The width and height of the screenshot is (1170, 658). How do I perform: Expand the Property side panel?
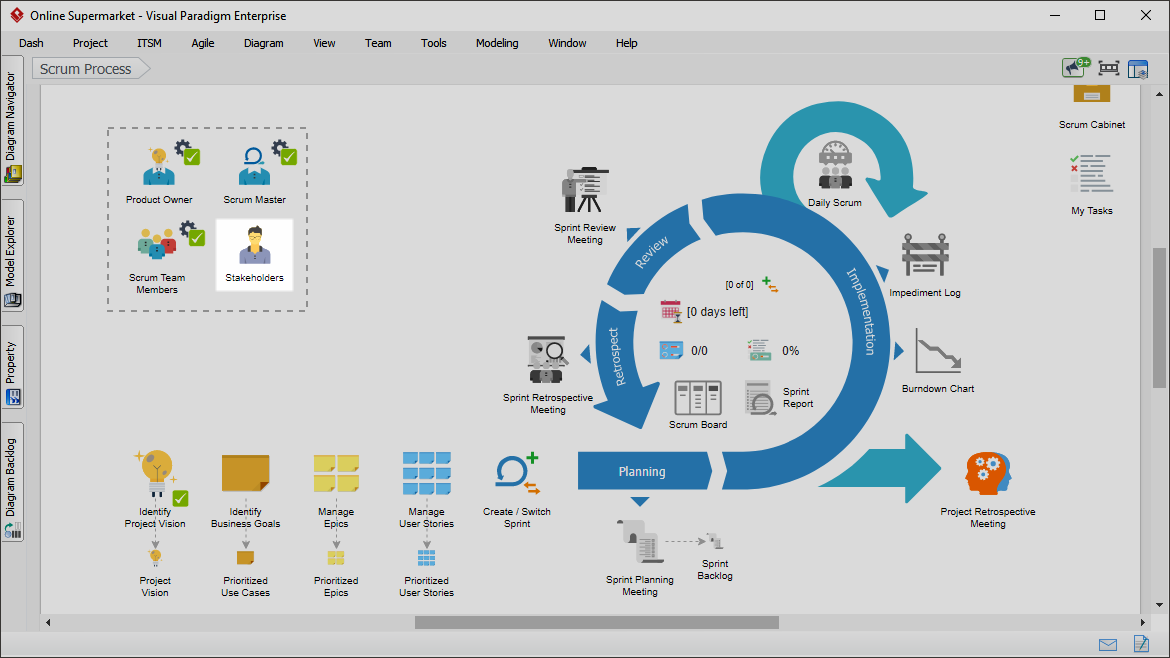pos(12,366)
